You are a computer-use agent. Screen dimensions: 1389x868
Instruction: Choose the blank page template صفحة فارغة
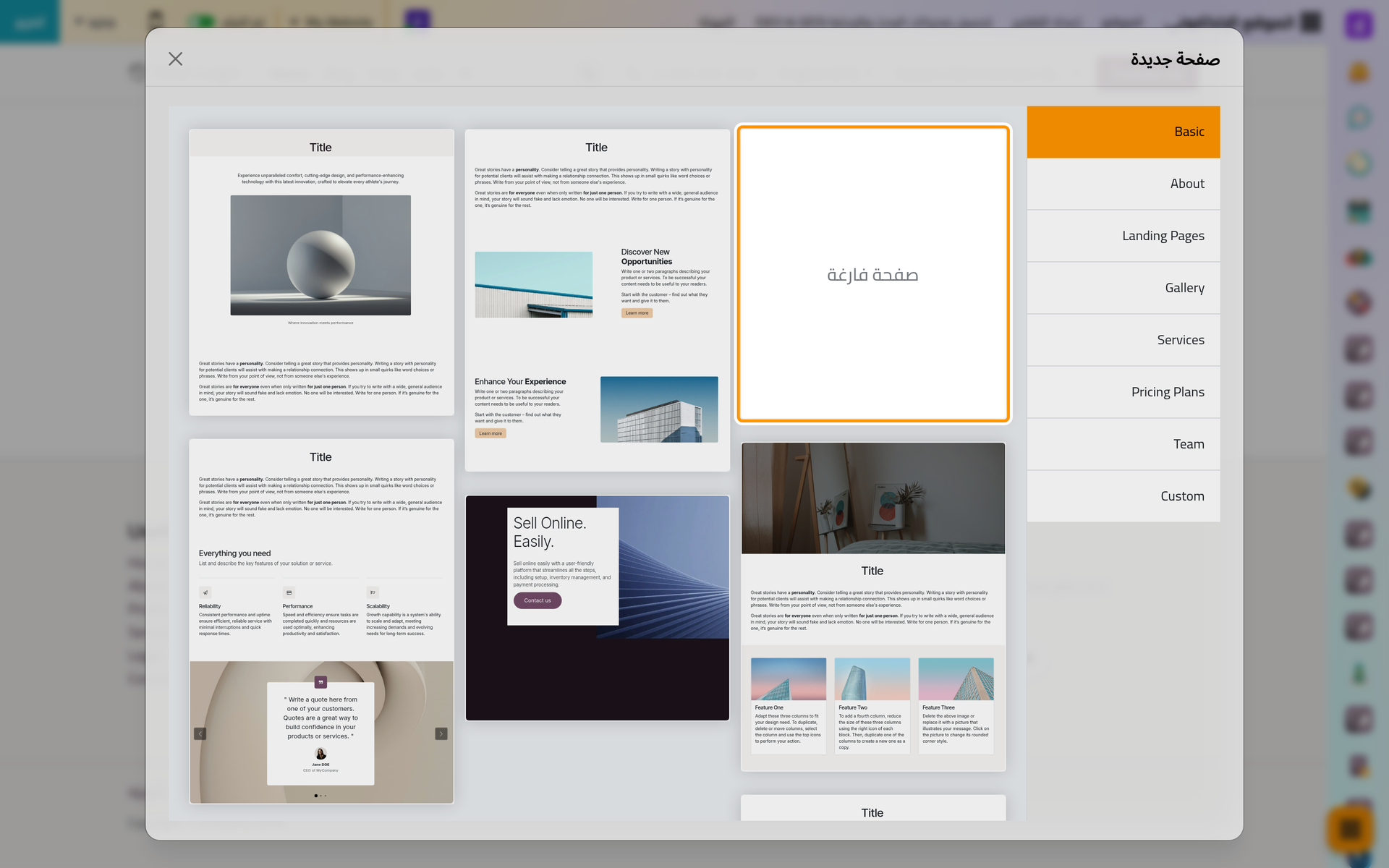872,273
